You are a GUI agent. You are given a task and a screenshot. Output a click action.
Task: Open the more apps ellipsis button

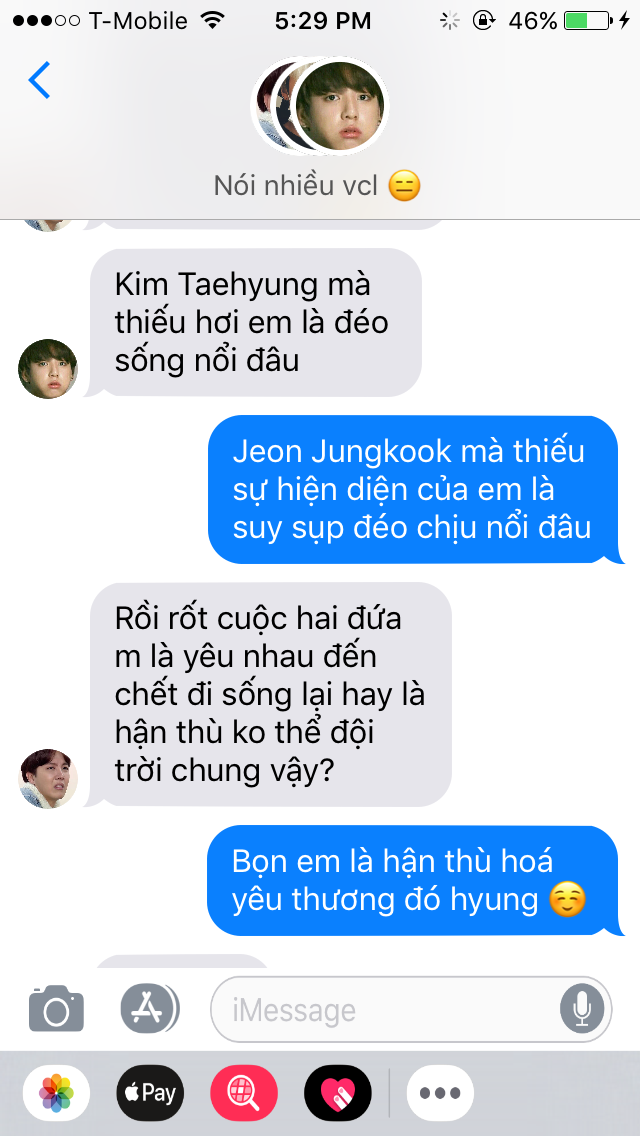coord(440,1093)
